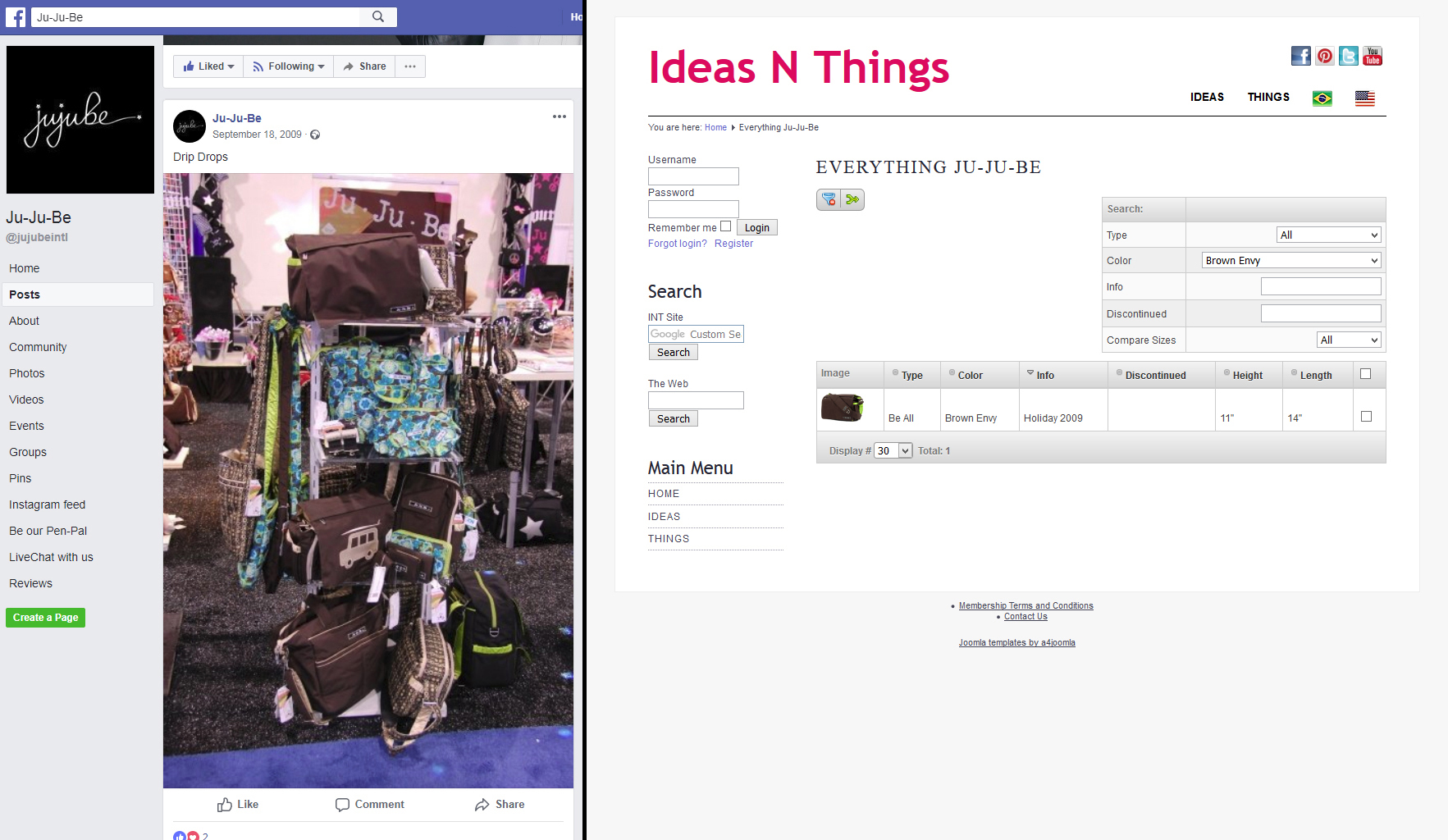Click the filter toggle icon above table
The height and width of the screenshot is (840, 1448).
click(x=829, y=199)
